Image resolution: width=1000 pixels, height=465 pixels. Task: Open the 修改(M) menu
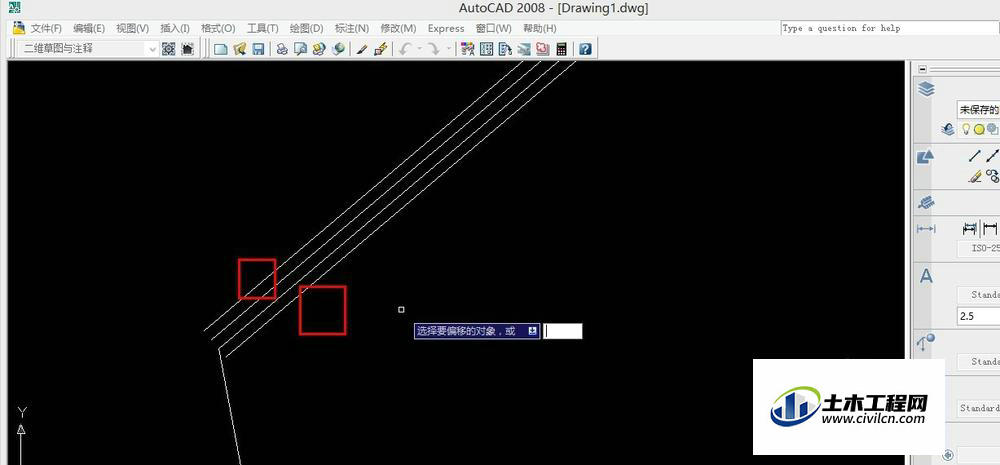(x=398, y=28)
